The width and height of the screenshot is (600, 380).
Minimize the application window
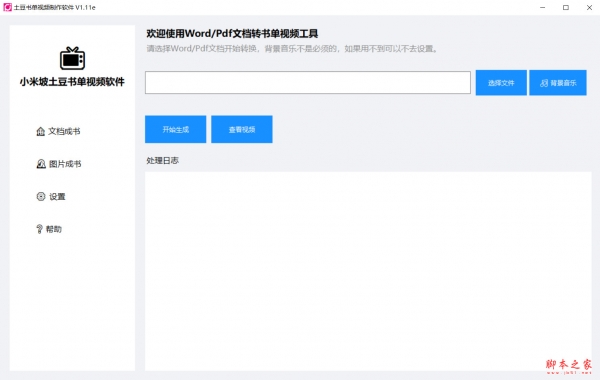coord(542,7)
